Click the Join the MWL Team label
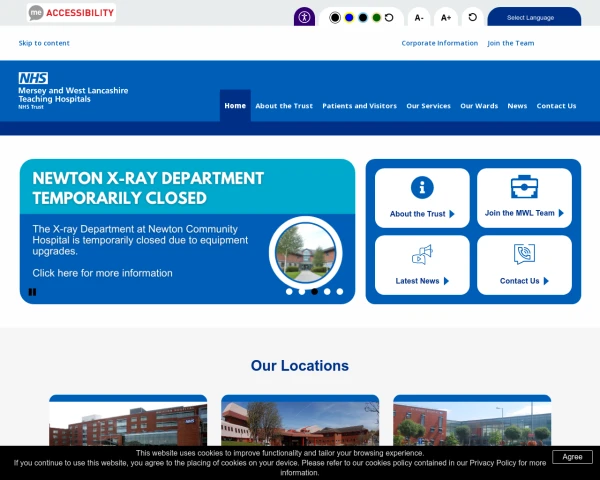The width and height of the screenshot is (600, 480). [524, 213]
